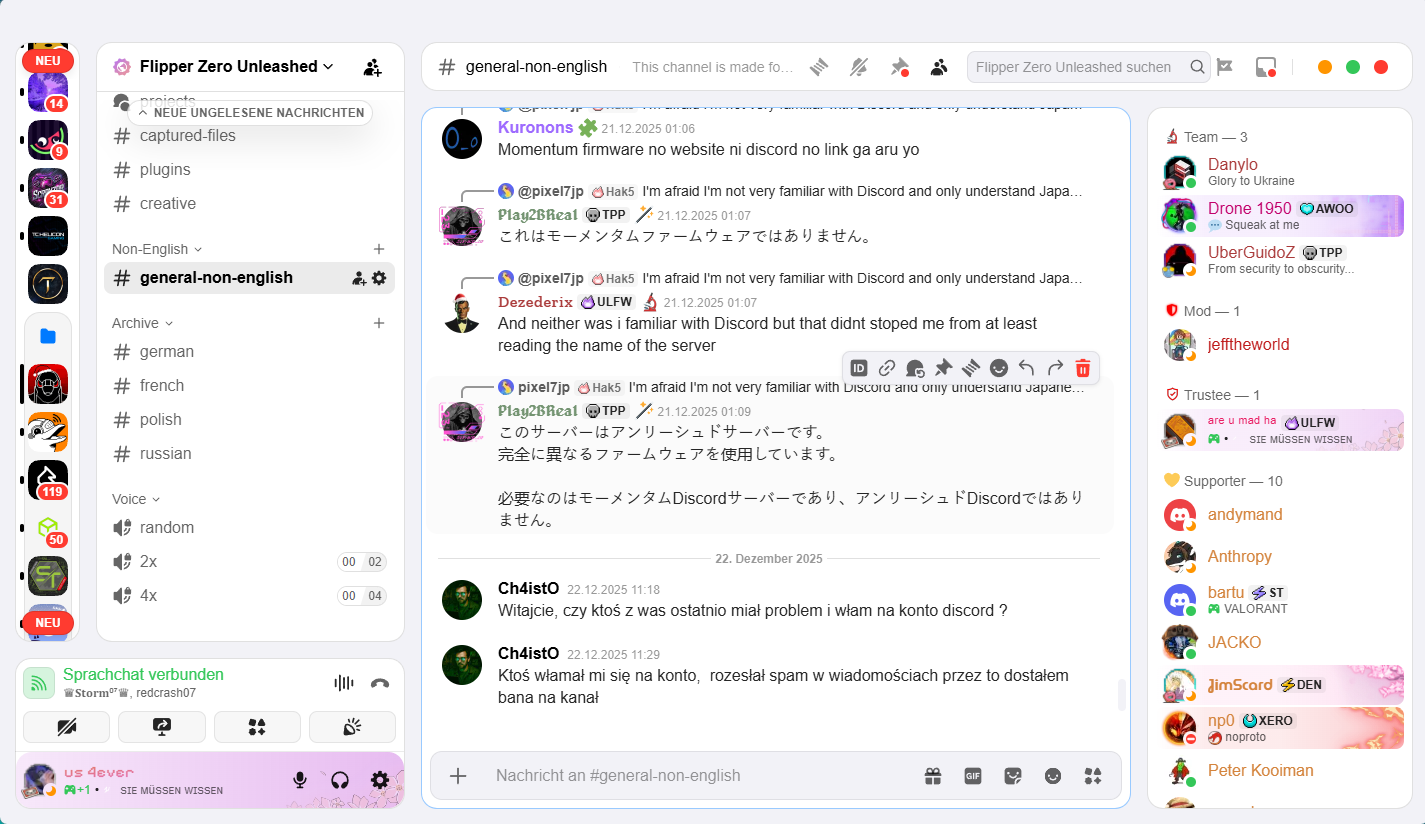Image resolution: width=1425 pixels, height=824 pixels.
Task: Open the plugins channel
Action: point(249,170)
